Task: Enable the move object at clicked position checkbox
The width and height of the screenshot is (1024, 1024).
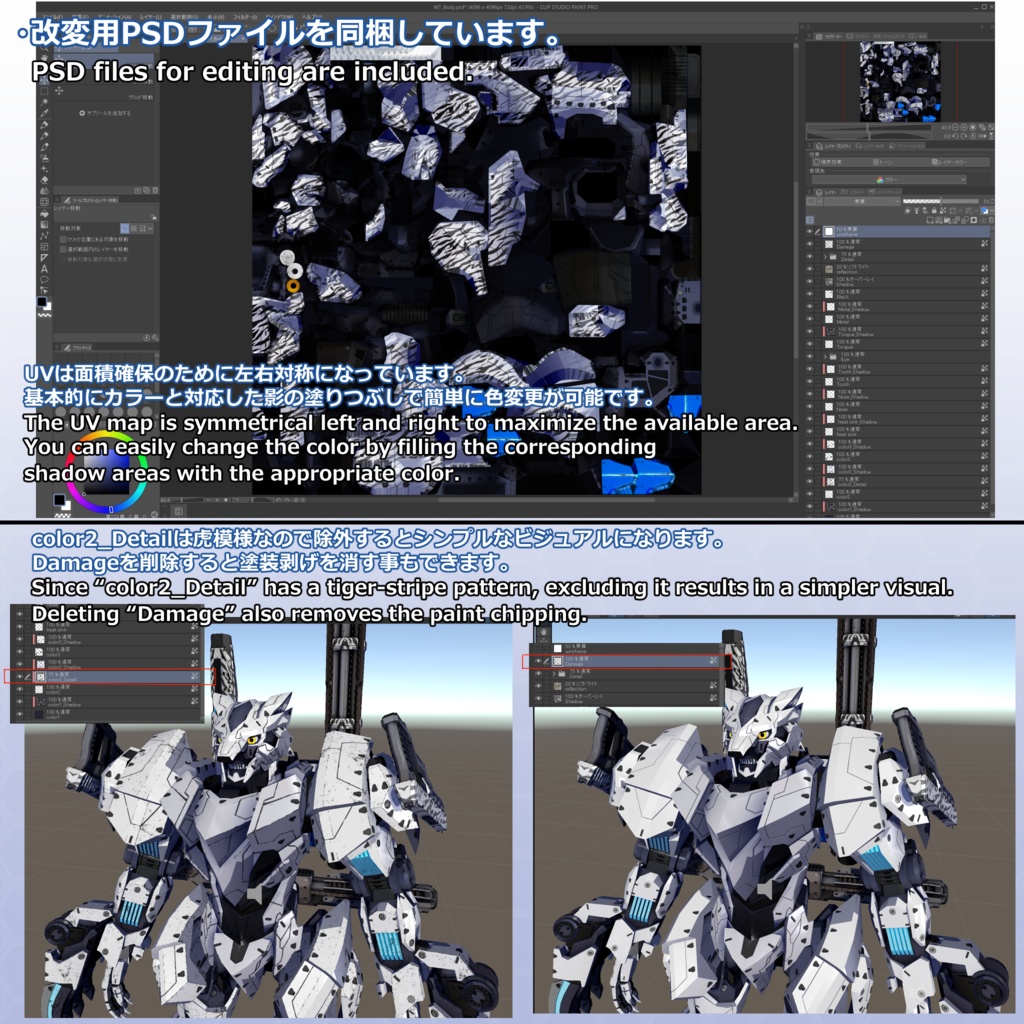Action: coord(63,240)
